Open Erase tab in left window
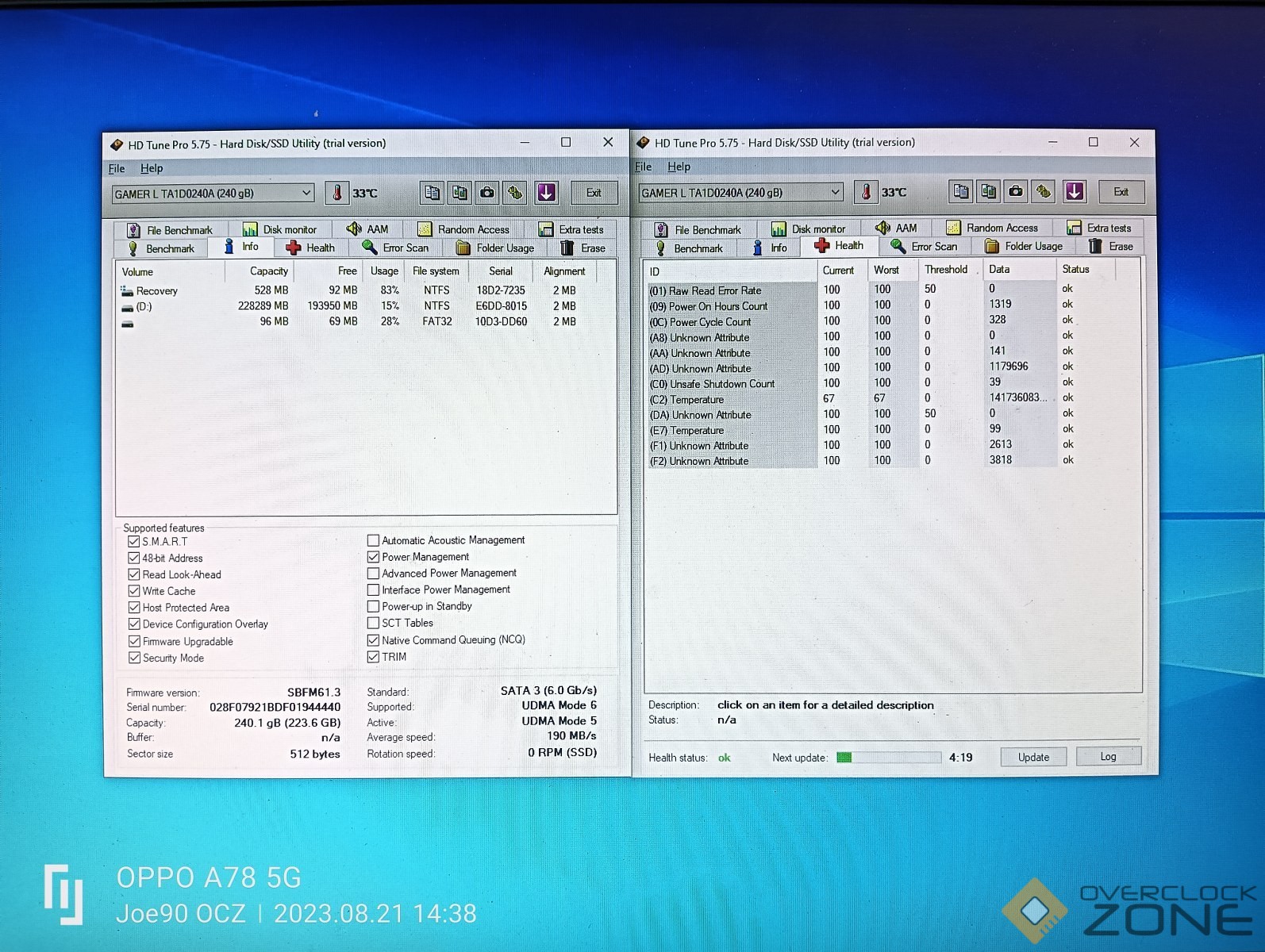This screenshot has width=1265, height=952. click(583, 248)
